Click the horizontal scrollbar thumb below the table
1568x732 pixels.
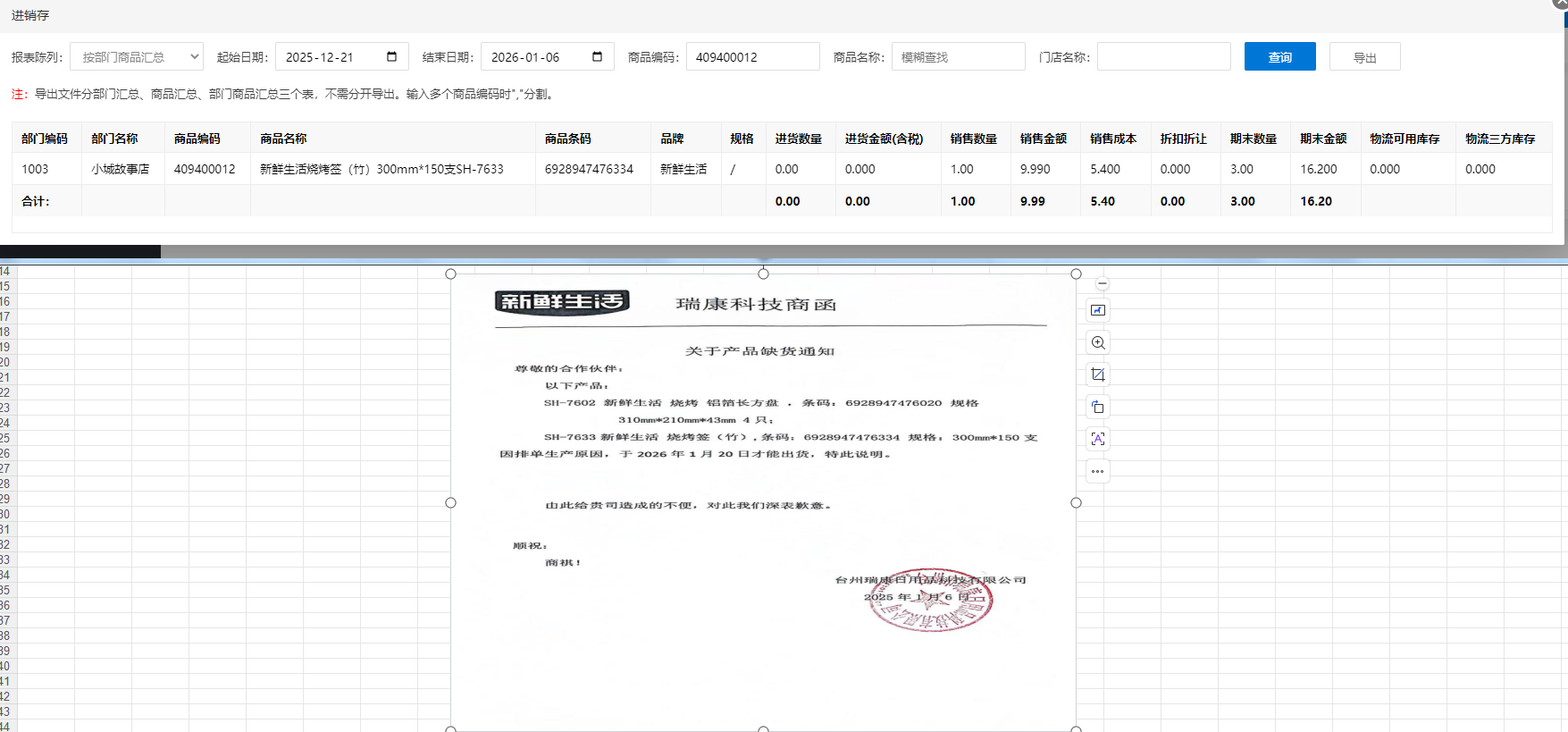pyautogui.click(x=80, y=252)
